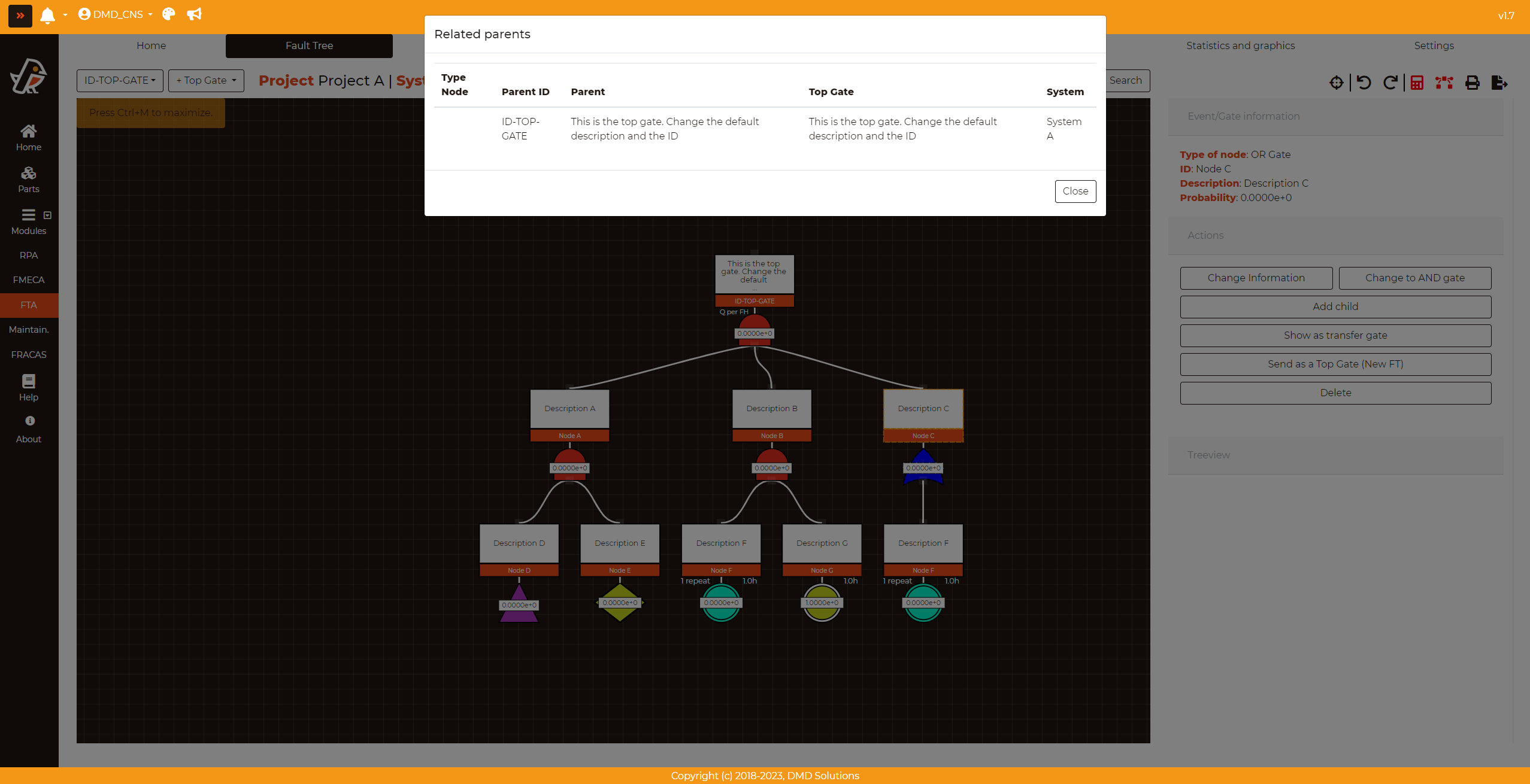Open the ID-TOP-GATE selector dropdown
1530x784 pixels.
coord(120,80)
